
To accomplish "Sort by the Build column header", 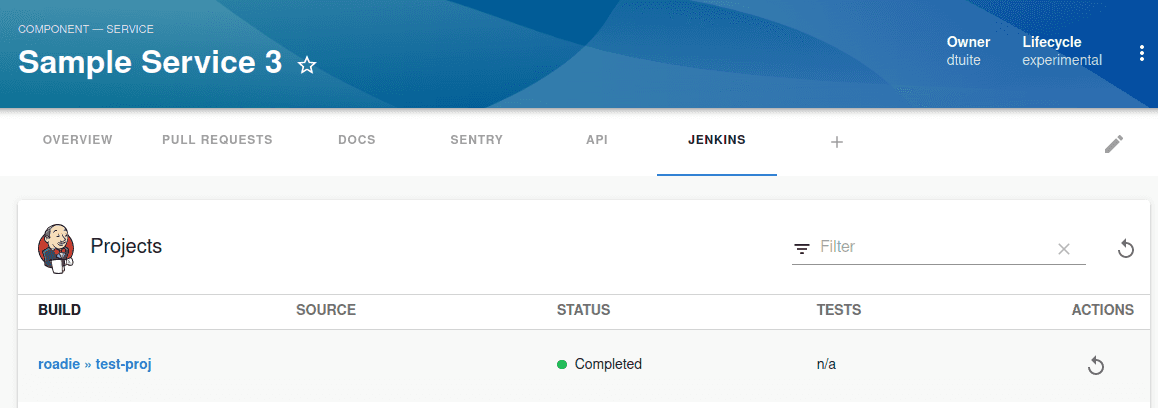I will pos(59,310).
